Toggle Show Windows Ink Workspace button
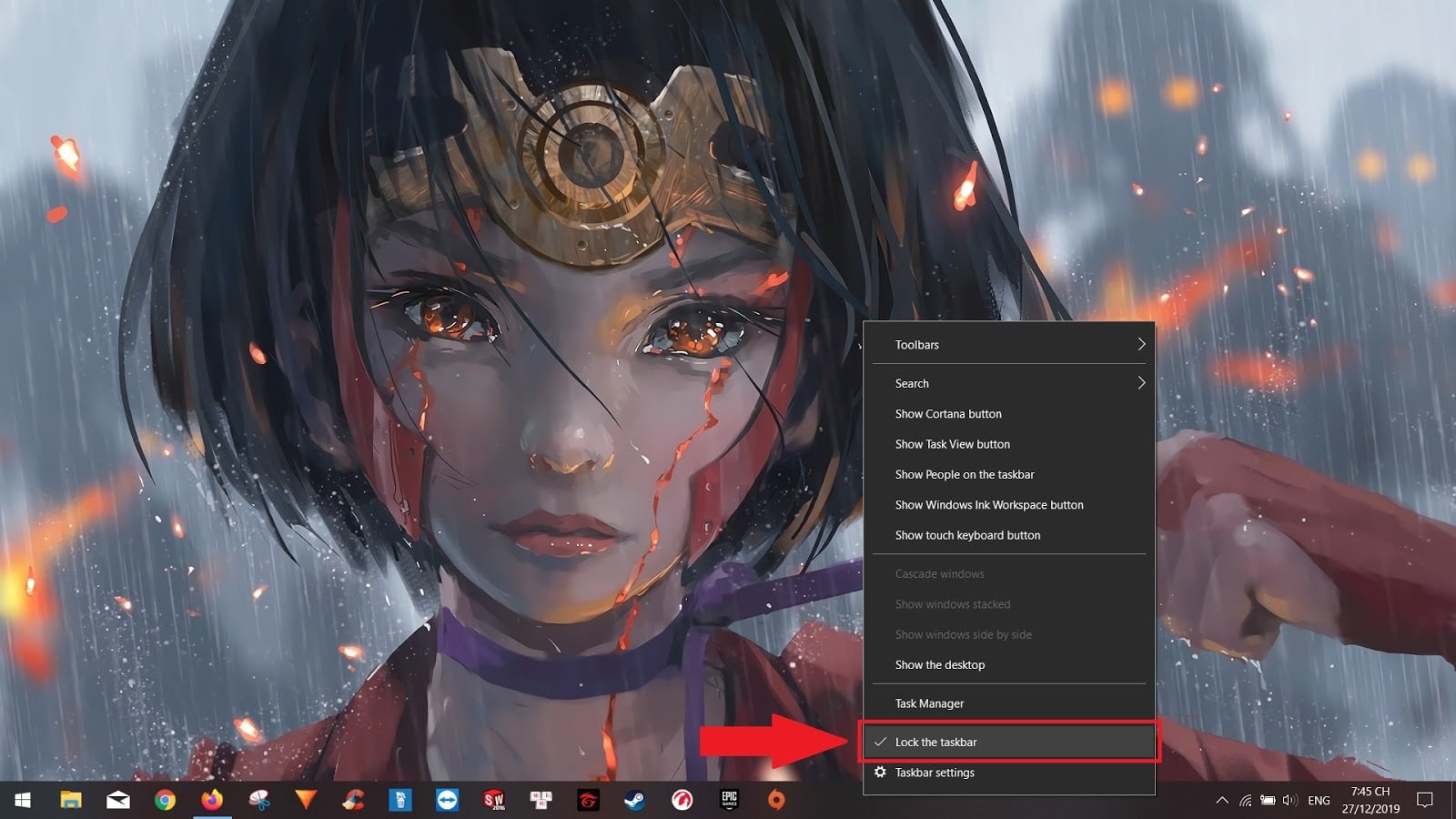This screenshot has height=819, width=1456. (x=1009, y=505)
